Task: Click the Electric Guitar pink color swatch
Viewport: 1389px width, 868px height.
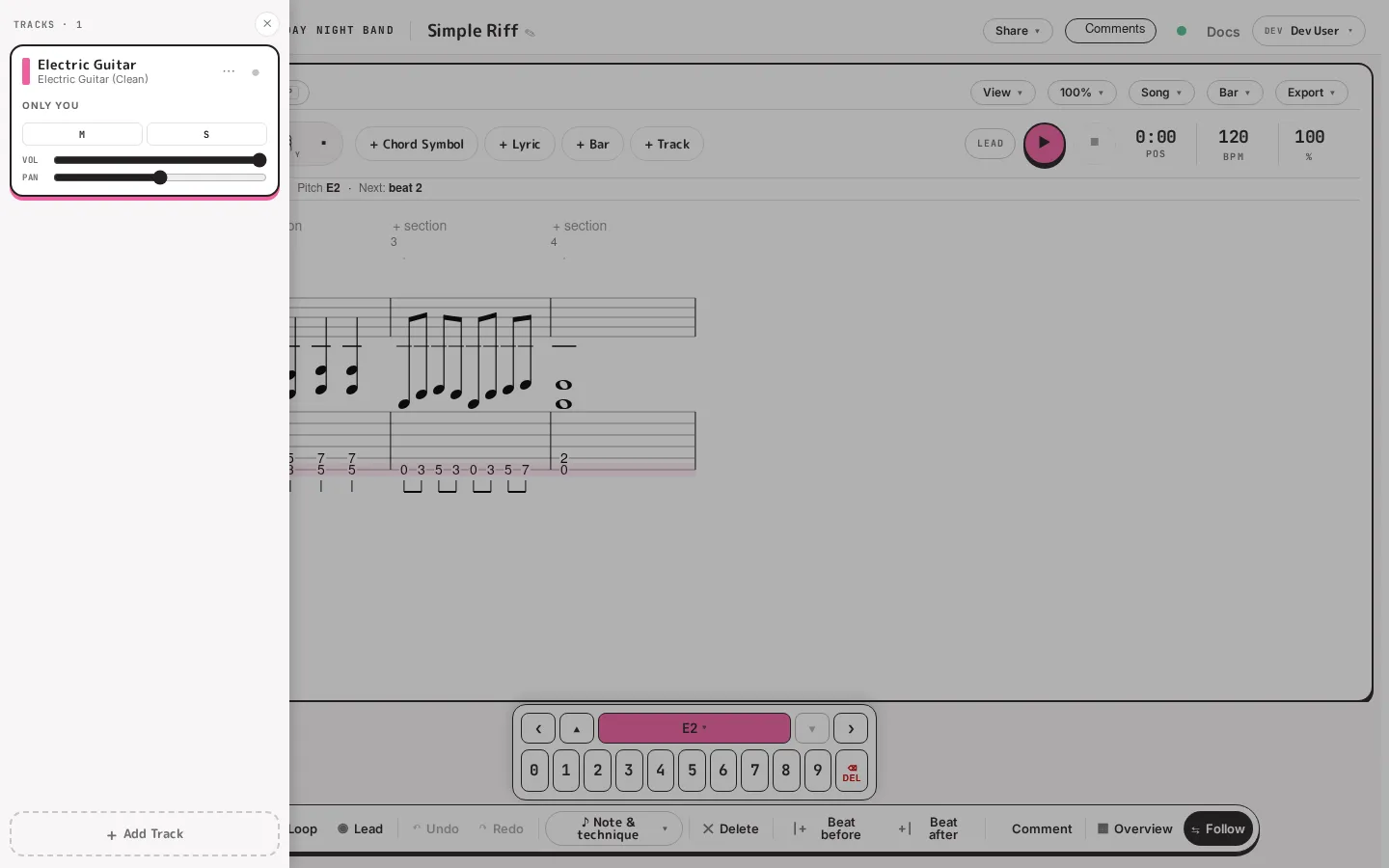Action: click(x=26, y=71)
